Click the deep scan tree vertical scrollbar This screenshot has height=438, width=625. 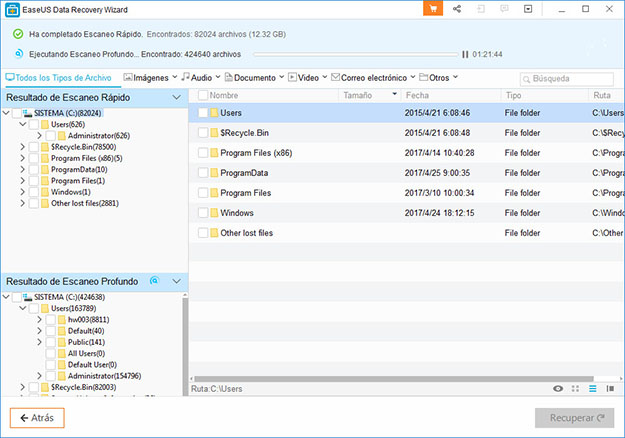185,346
